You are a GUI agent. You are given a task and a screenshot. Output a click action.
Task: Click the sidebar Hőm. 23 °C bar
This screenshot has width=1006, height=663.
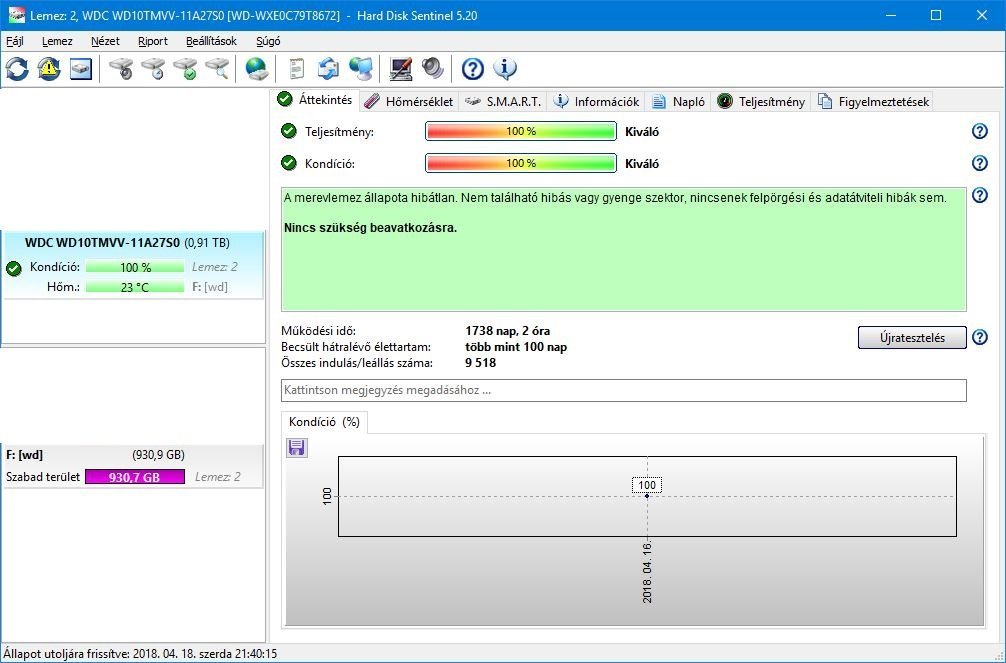tap(135, 287)
